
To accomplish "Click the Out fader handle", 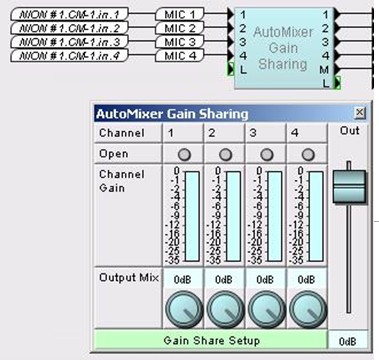I will click(349, 187).
